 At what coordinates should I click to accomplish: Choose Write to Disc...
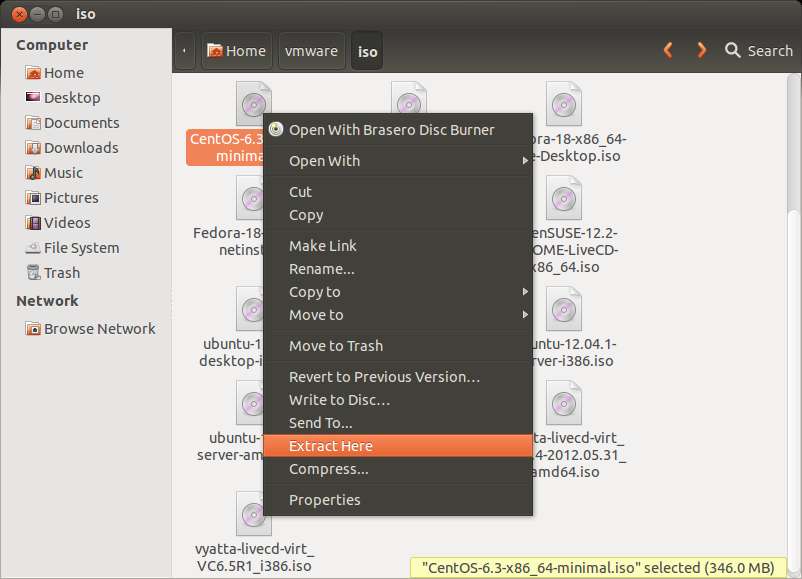[x=398, y=400]
